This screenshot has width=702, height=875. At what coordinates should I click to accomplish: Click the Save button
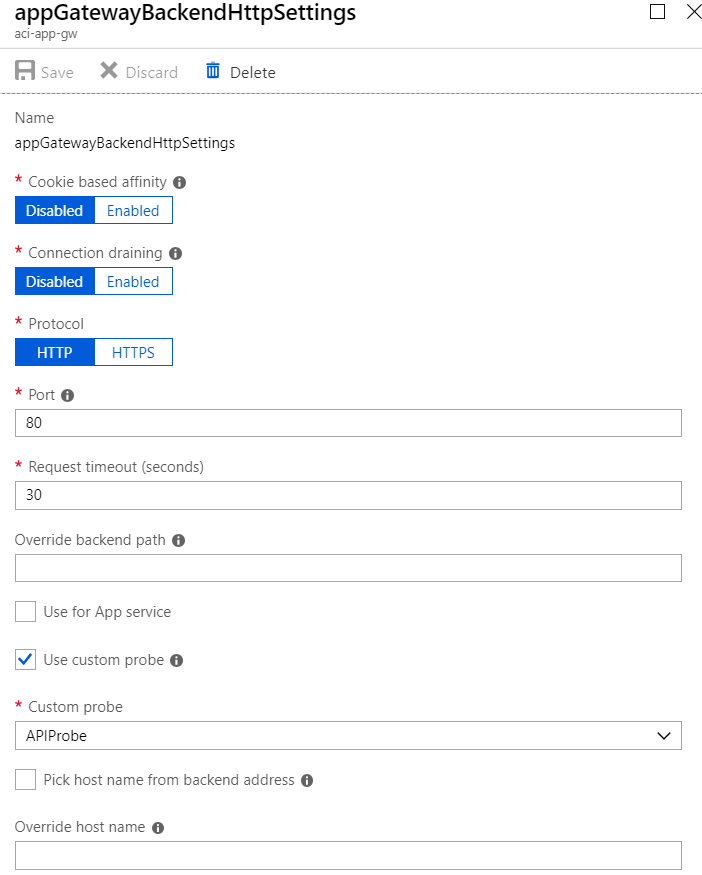(x=44, y=71)
